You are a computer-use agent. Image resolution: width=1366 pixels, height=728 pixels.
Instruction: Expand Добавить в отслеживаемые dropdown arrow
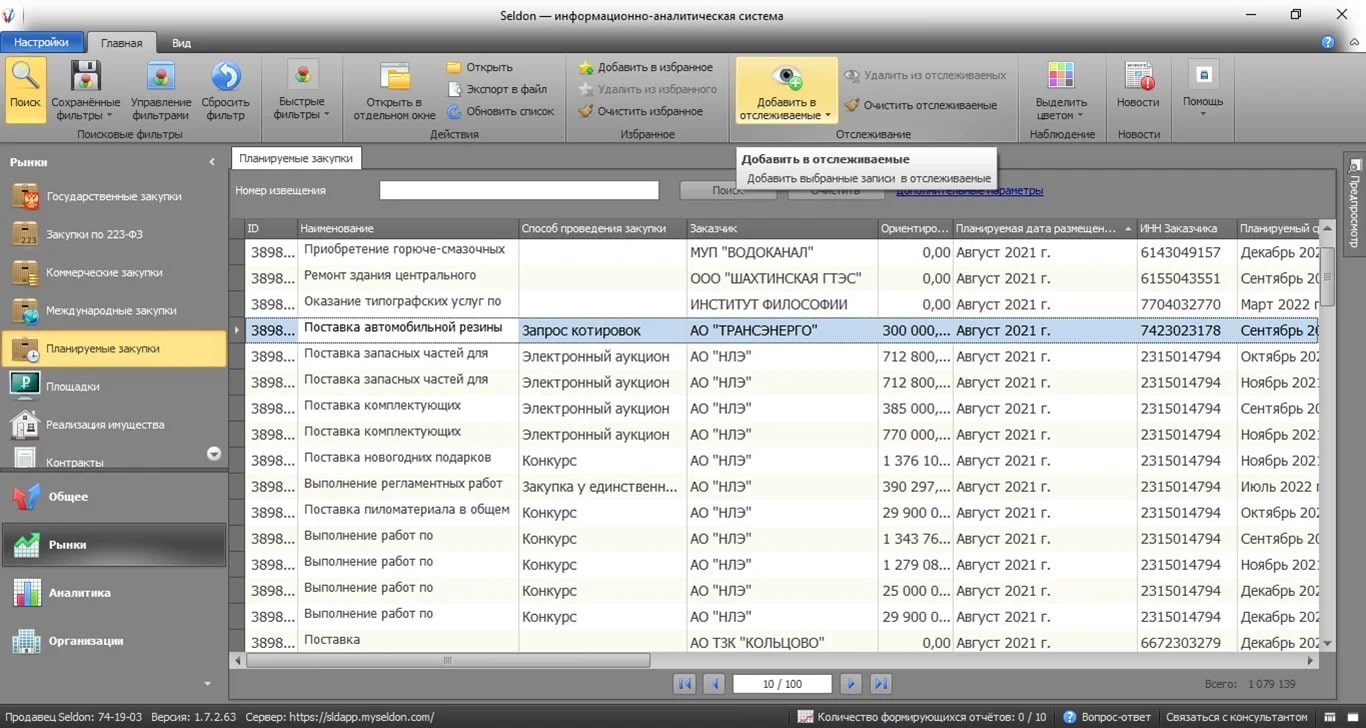[x=828, y=116]
